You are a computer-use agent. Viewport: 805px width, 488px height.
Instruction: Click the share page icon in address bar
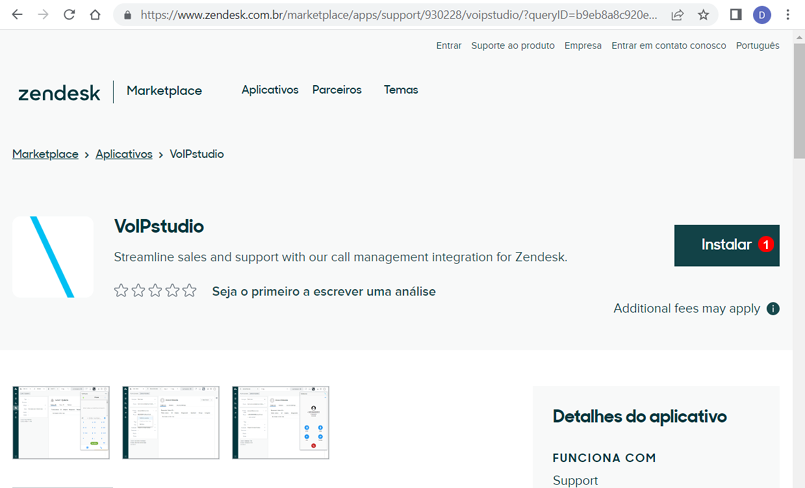click(677, 15)
